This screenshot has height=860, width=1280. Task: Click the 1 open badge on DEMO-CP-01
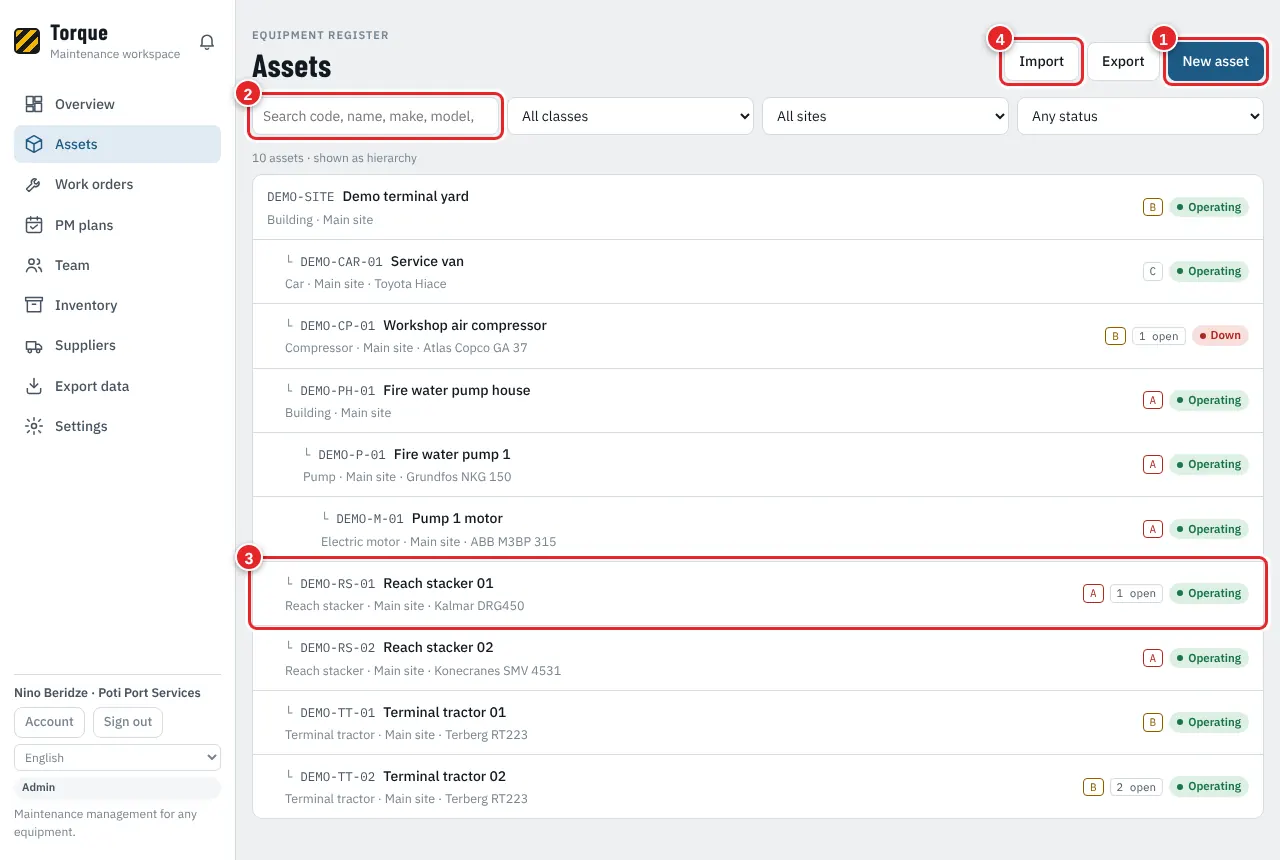[1159, 336]
